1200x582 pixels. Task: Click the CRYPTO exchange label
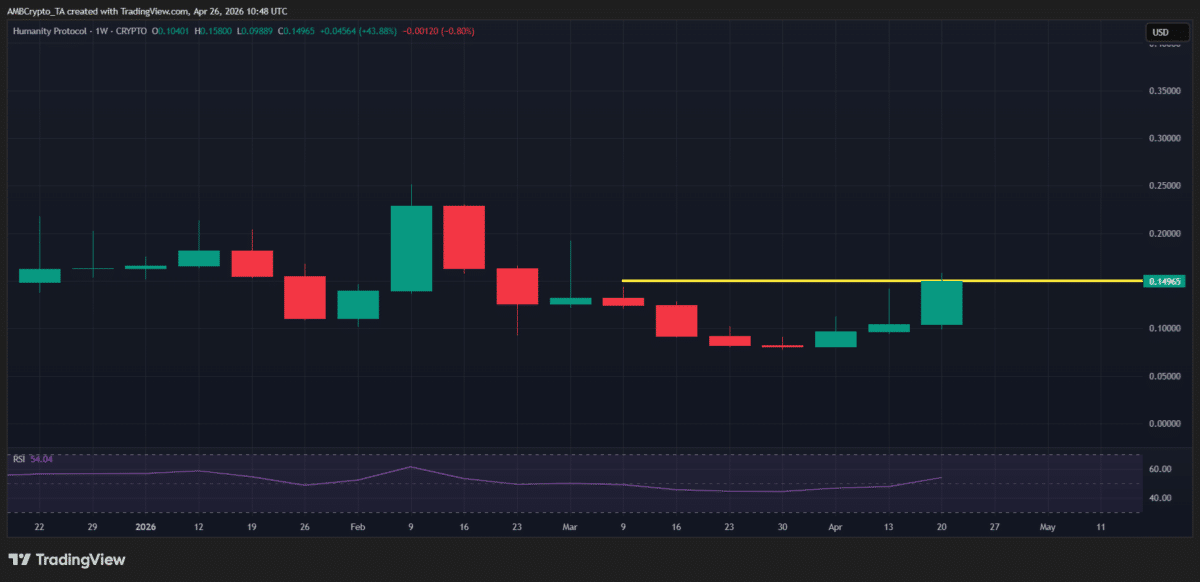point(131,31)
